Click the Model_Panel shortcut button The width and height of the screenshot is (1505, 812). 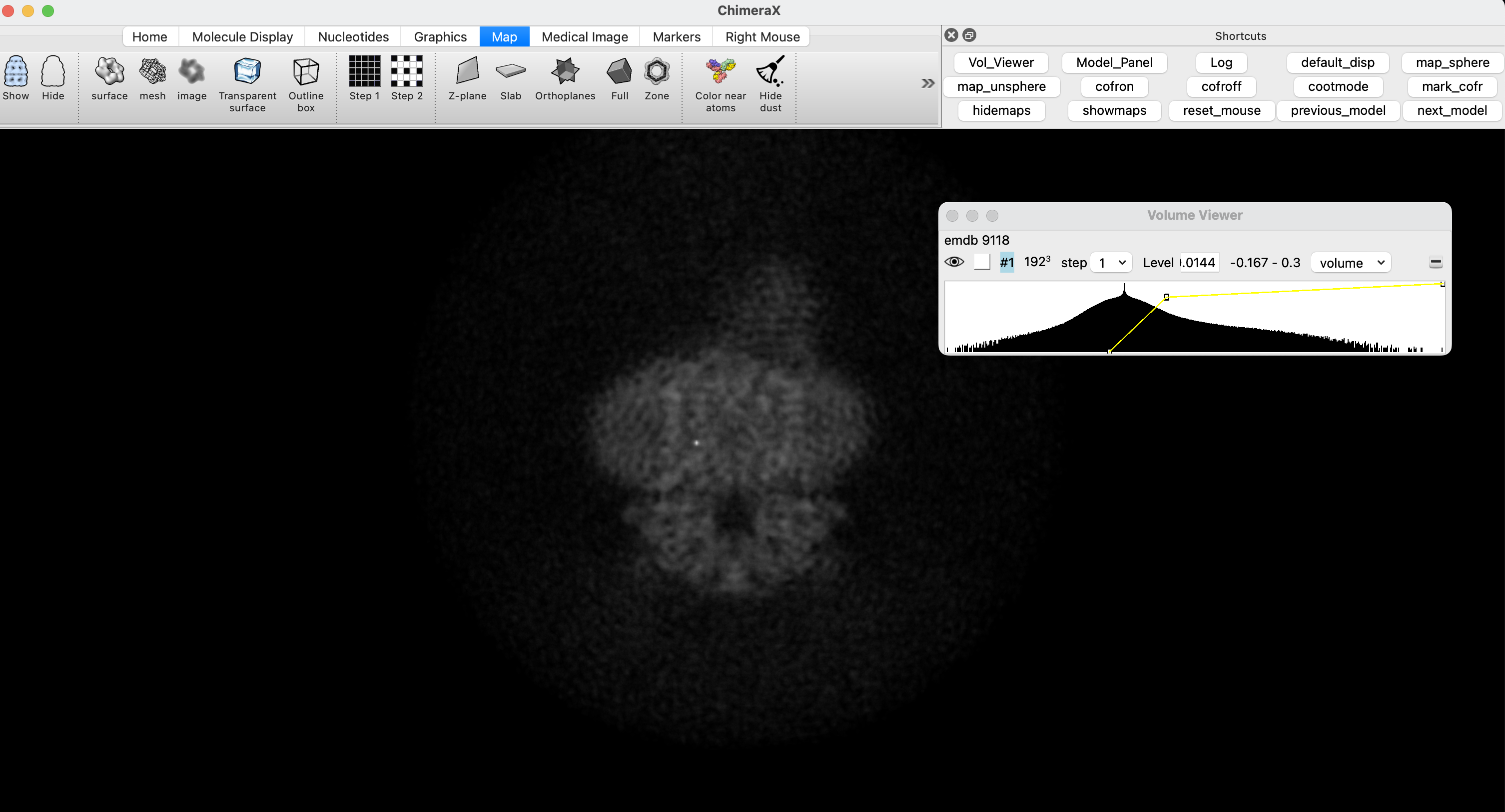click(1114, 62)
